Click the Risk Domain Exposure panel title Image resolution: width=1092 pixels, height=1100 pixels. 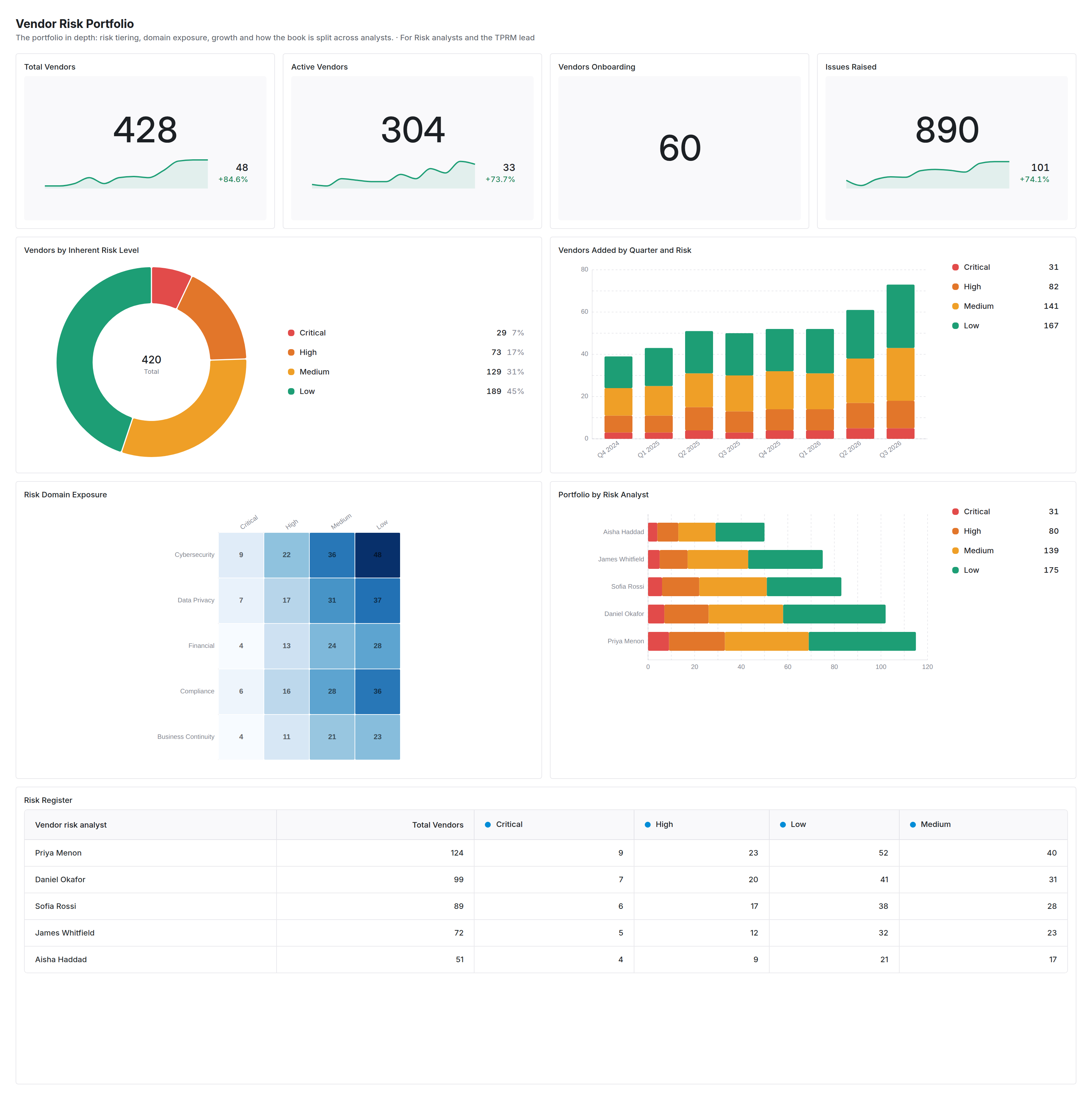(65, 495)
